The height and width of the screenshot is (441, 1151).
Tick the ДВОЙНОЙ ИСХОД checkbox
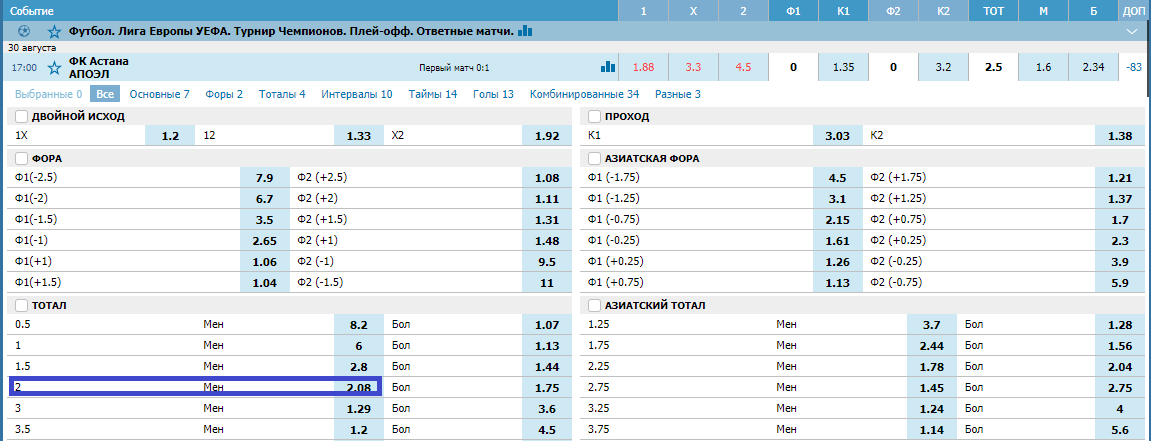(21, 117)
